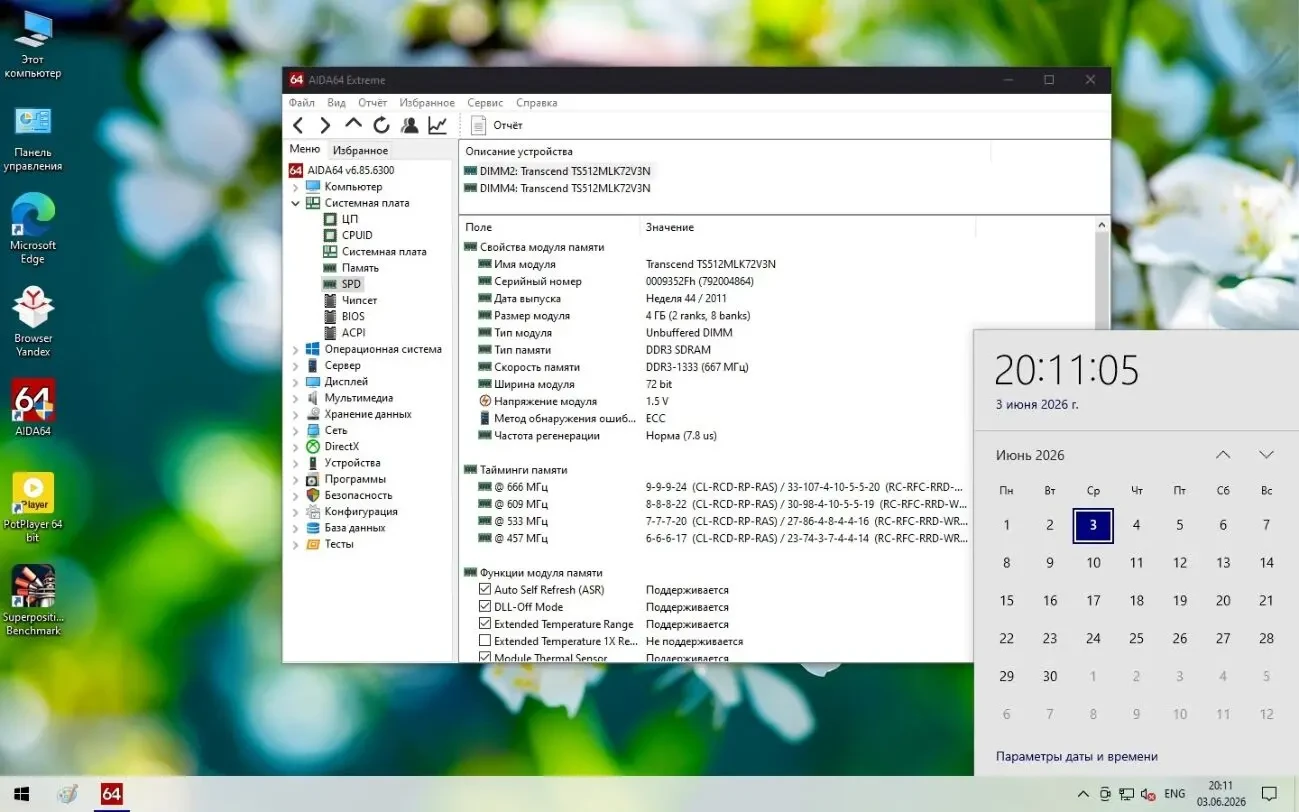The image size is (1299, 812).
Task: Open Параметры даты и времени link
Action: pos(1077,756)
